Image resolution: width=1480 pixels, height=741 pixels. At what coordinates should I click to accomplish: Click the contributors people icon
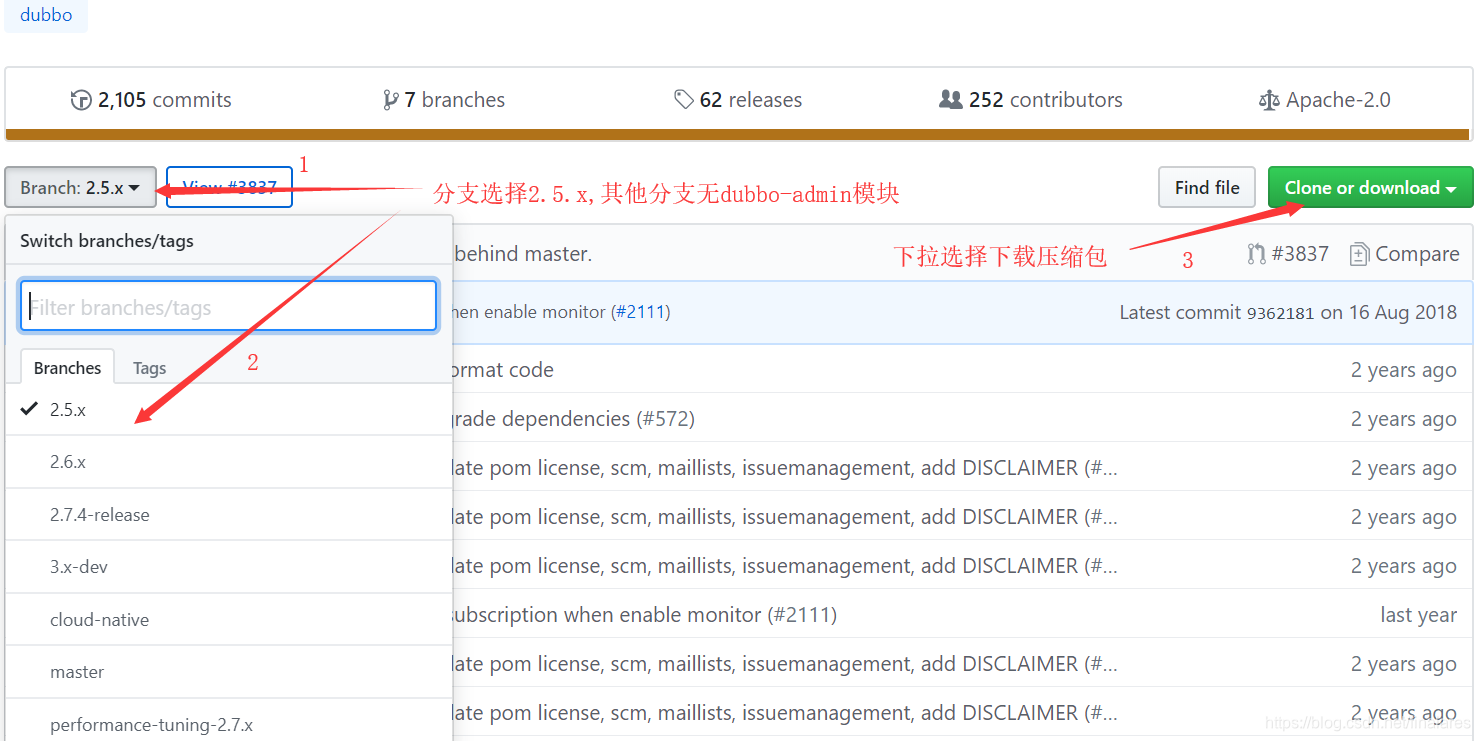(x=951, y=100)
